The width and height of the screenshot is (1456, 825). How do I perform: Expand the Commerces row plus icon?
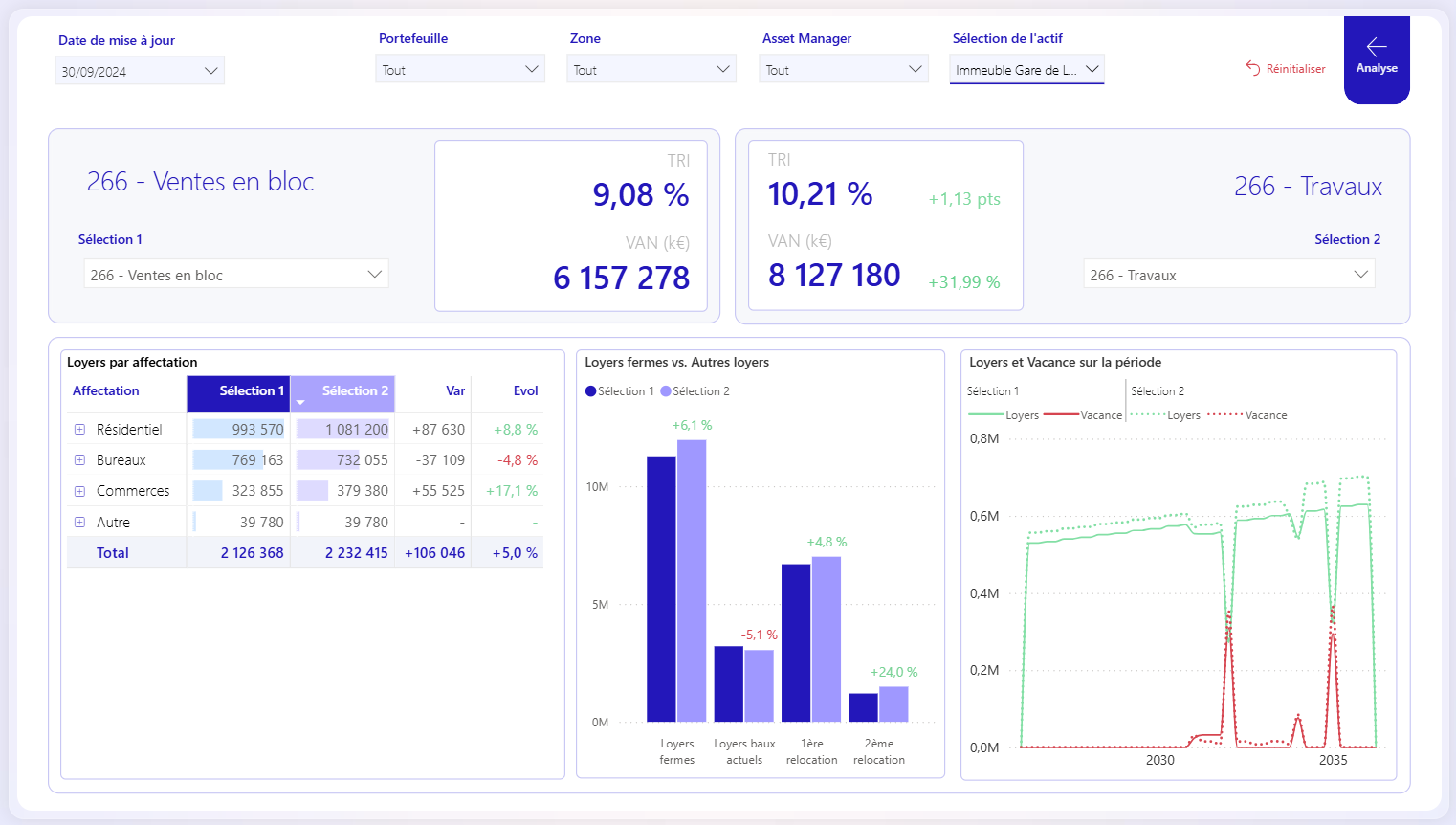click(80, 491)
